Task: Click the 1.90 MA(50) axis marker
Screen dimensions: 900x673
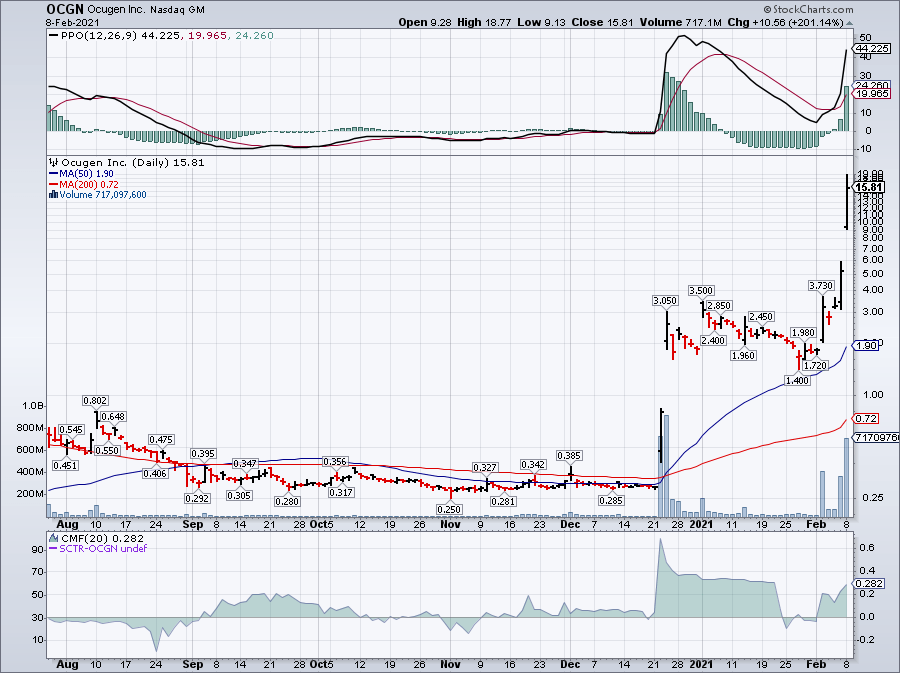Action: pos(866,345)
